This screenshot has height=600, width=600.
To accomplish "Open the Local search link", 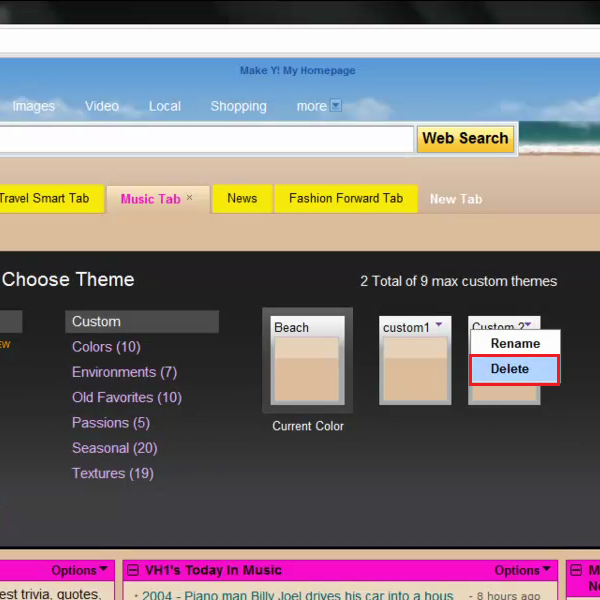I will (x=165, y=106).
